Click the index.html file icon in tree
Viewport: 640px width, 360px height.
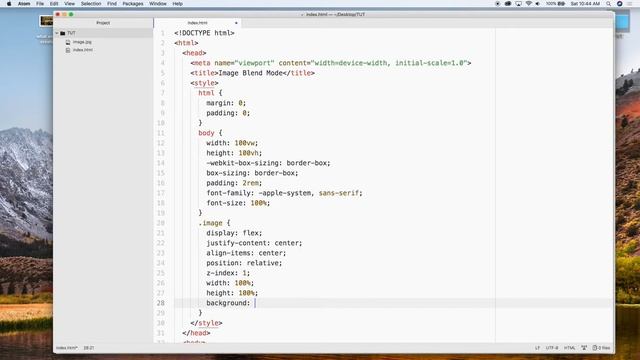coord(68,50)
